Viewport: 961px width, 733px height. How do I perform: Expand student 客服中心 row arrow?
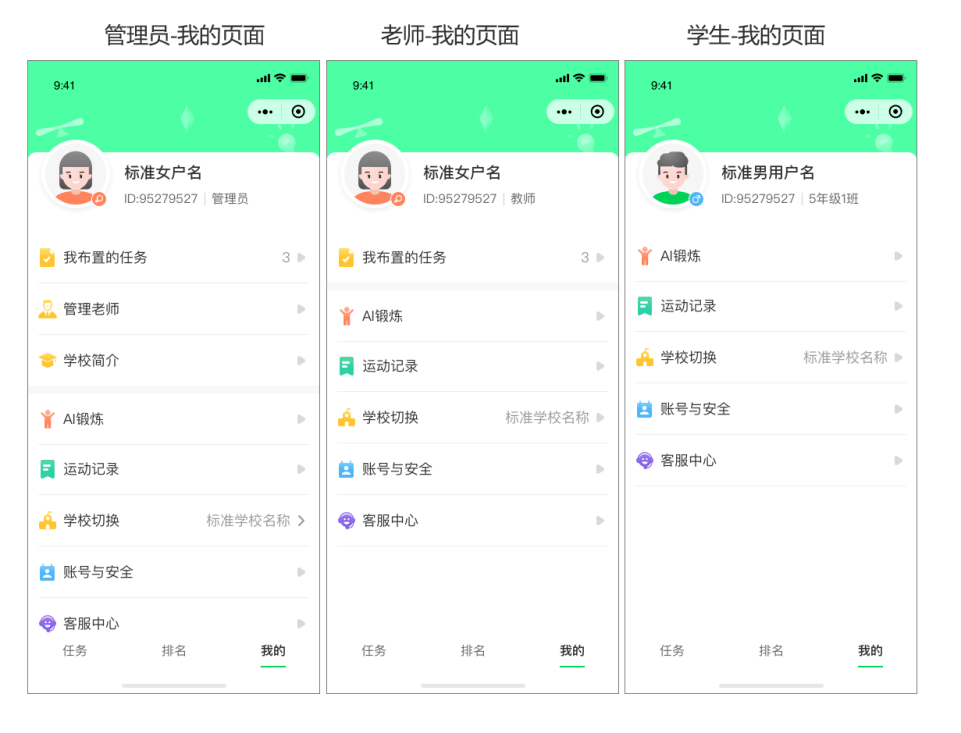tap(898, 461)
